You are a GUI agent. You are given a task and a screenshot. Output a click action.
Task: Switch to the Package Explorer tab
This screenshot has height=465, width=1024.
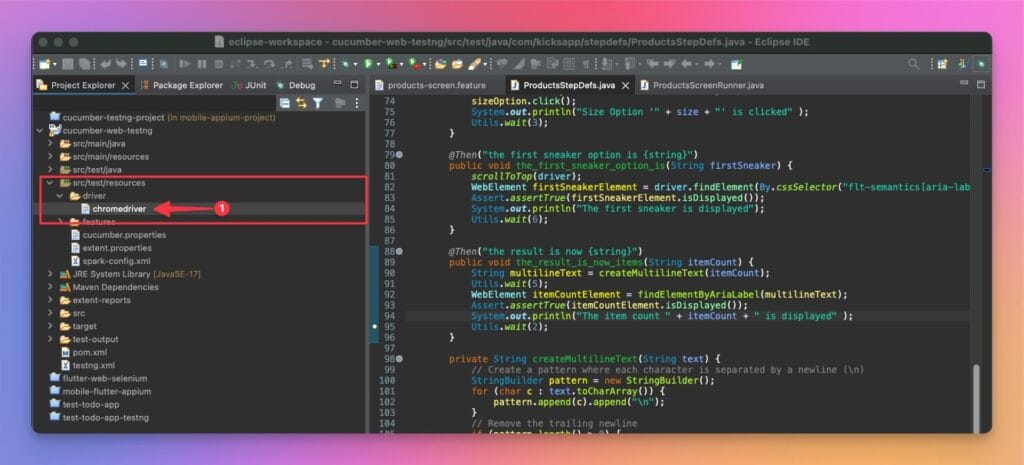[x=182, y=85]
